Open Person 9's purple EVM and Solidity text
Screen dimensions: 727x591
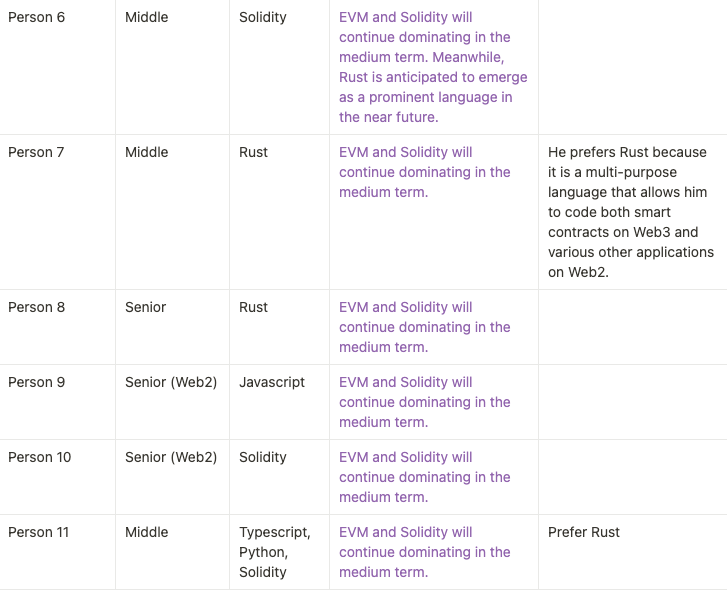tap(424, 402)
